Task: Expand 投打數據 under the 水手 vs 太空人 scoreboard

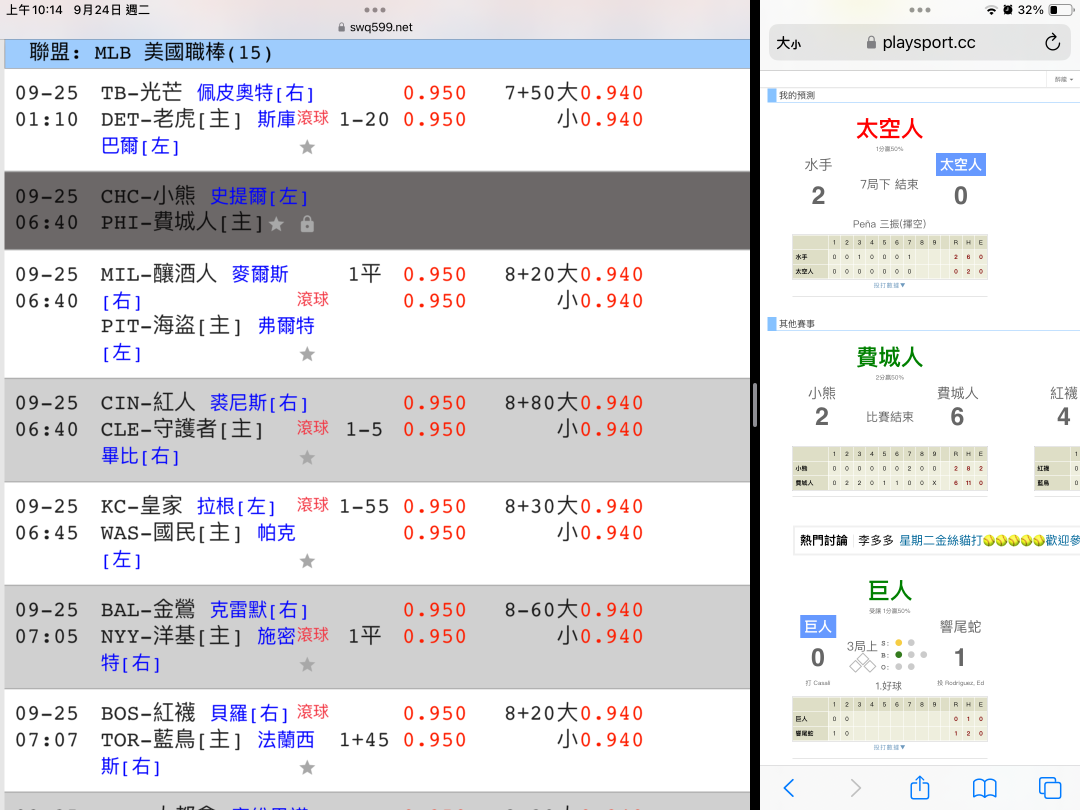Action: pos(889,285)
